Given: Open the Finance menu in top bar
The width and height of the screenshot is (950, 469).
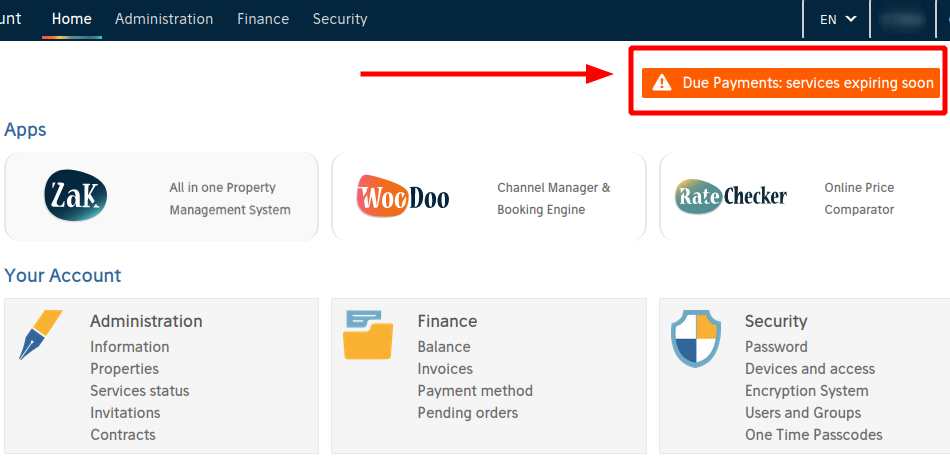Looking at the screenshot, I should [x=263, y=19].
